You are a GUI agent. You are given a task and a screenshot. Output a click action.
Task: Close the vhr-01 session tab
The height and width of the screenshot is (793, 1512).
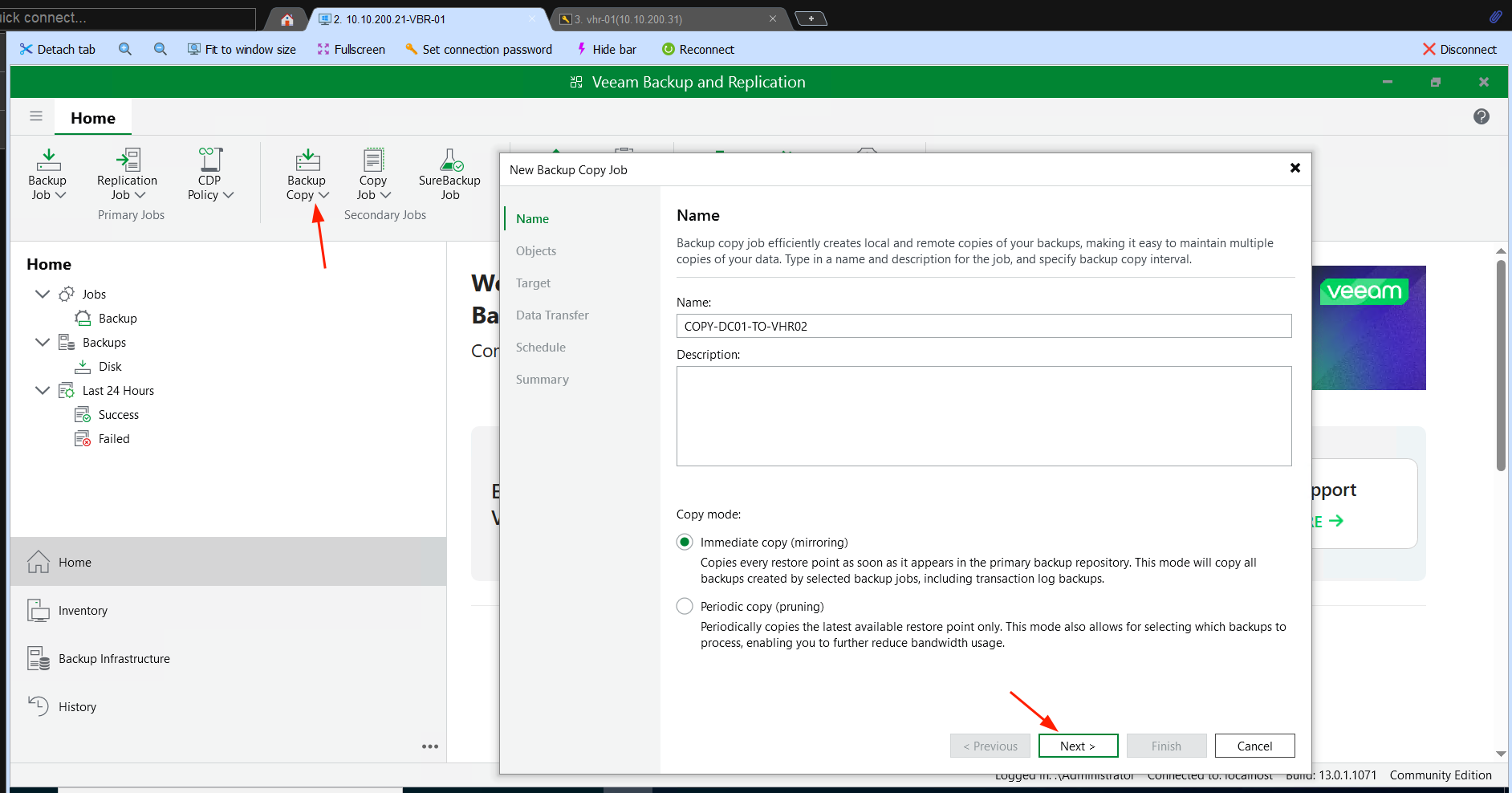point(773,18)
